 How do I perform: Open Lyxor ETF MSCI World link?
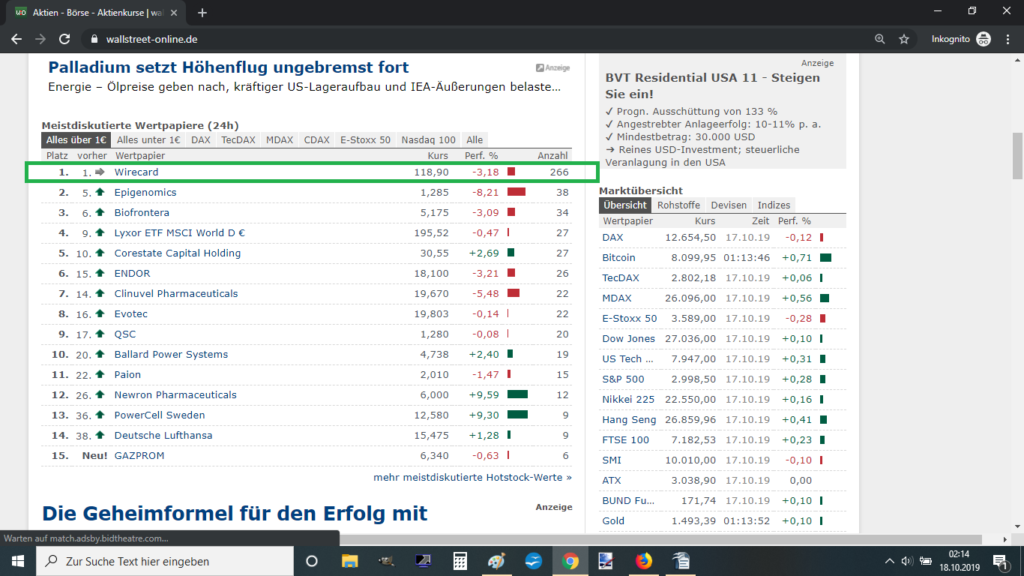[x=180, y=233]
